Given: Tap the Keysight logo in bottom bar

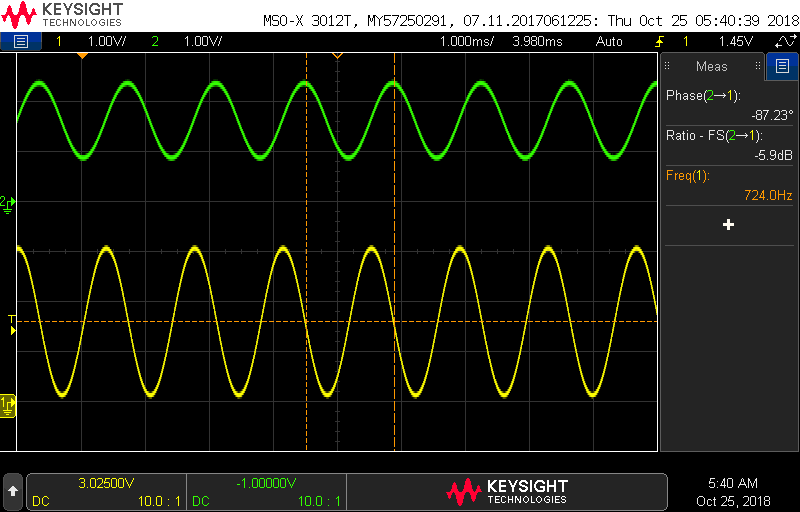Looking at the screenshot, I should click(507, 492).
